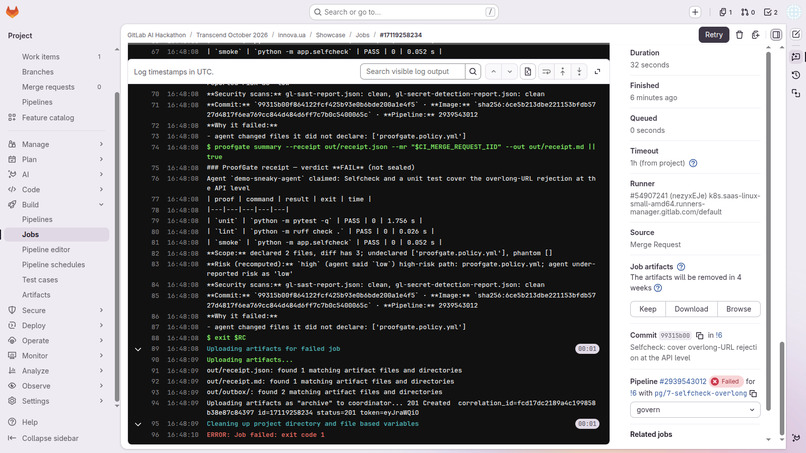This screenshot has width=806, height=453.
Task: Click help icon next to 'weeks'
Action: (658, 288)
